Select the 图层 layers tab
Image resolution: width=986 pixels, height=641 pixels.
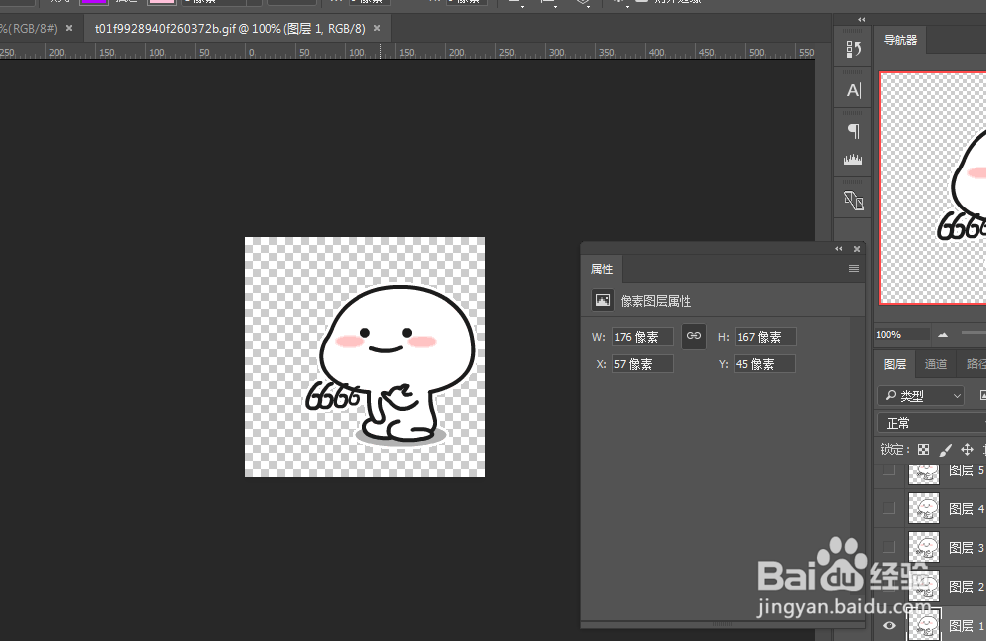coord(895,364)
